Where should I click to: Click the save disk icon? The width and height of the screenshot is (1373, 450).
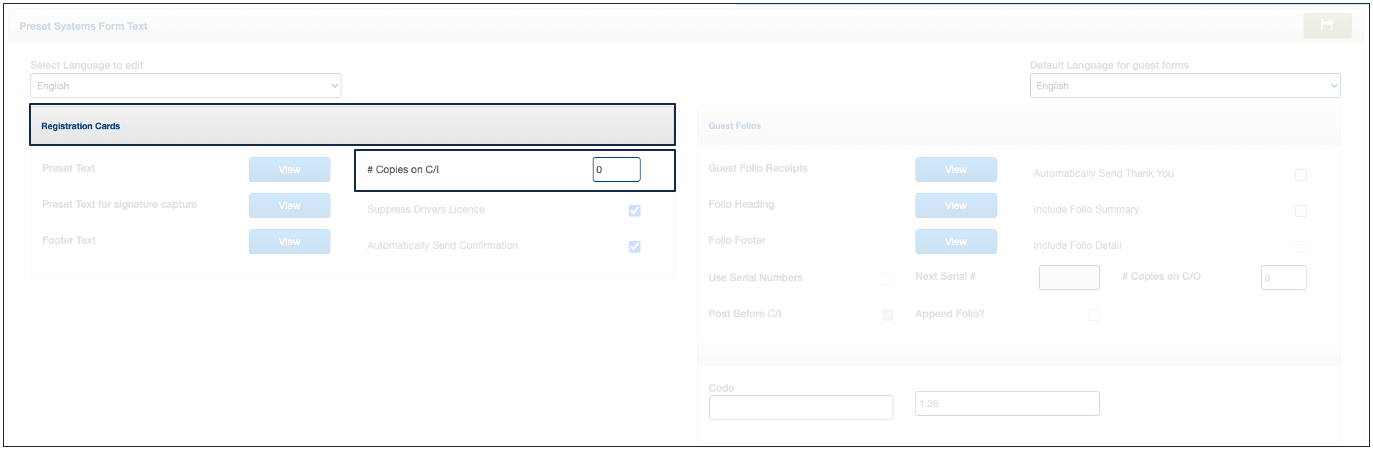[x=1327, y=26]
